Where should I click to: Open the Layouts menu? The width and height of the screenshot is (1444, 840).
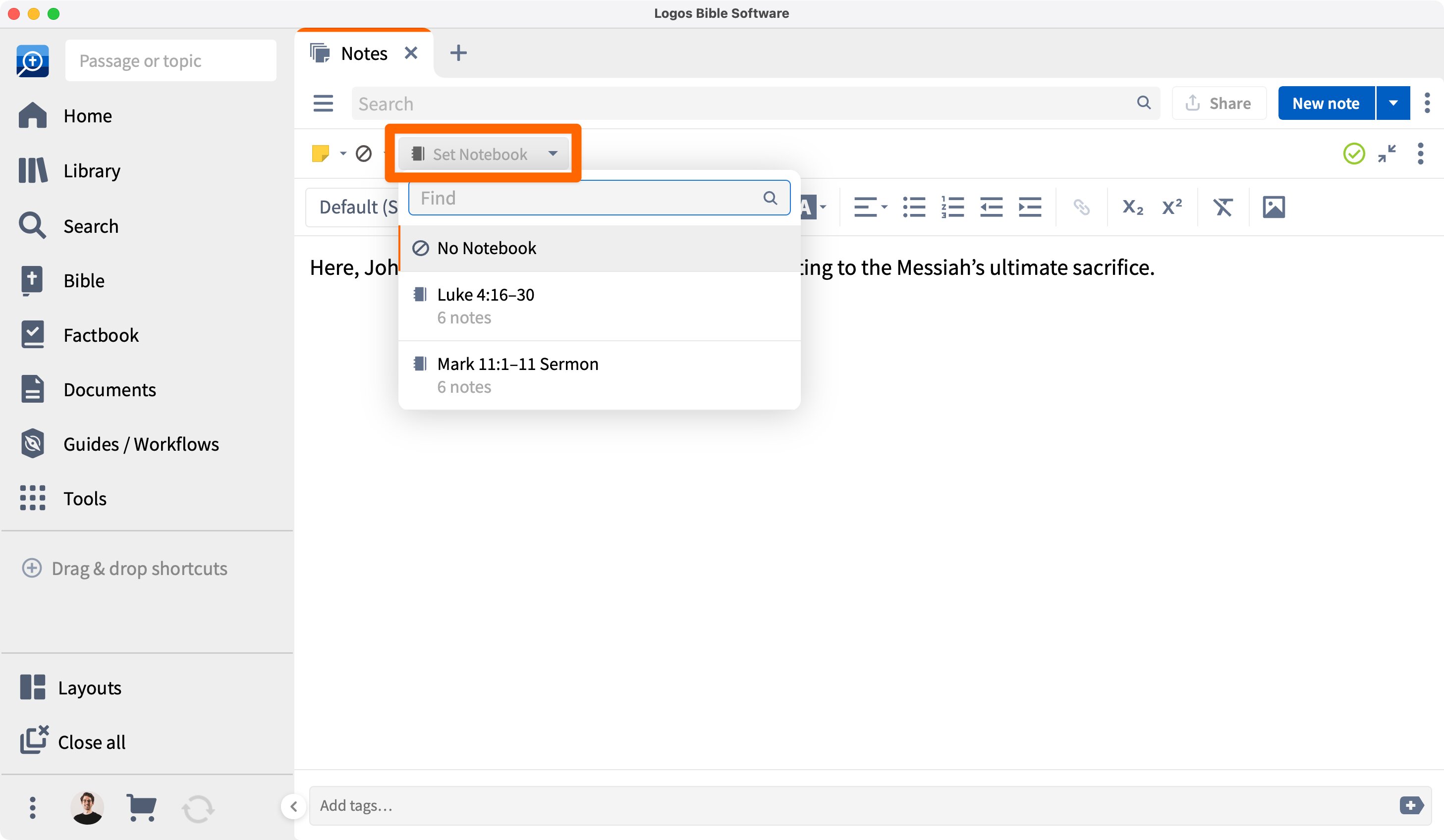[x=70, y=687]
